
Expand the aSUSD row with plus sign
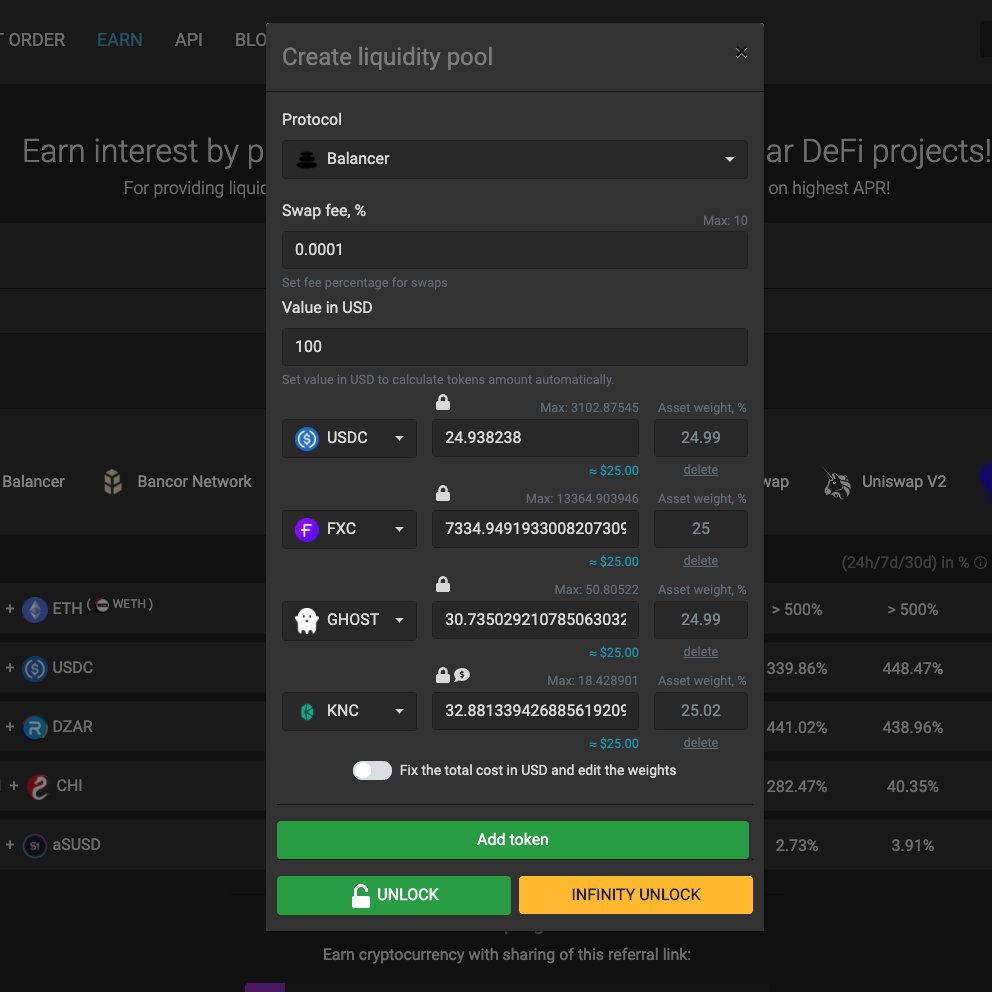pos(9,845)
